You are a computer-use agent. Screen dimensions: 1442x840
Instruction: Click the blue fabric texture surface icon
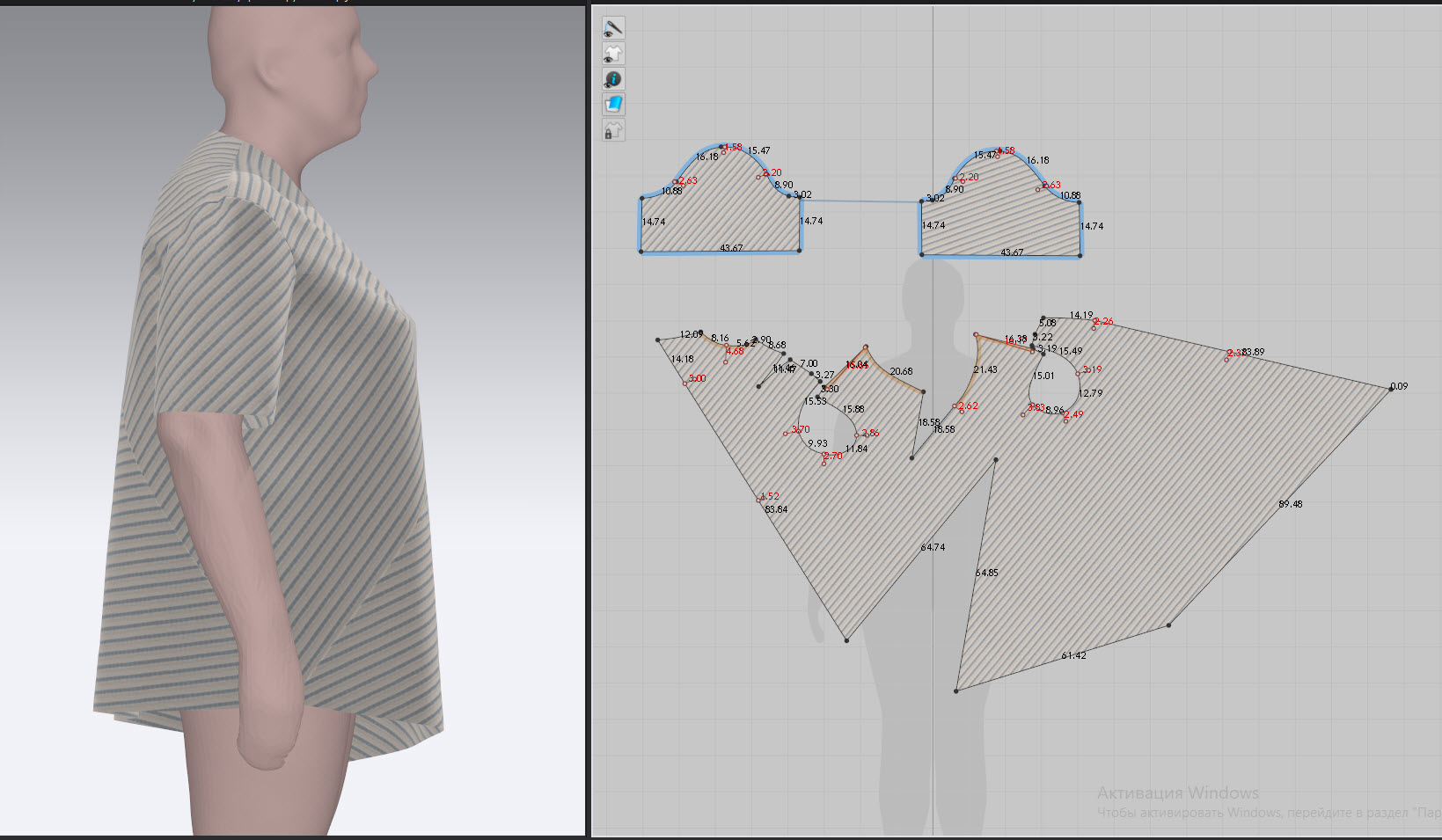pos(613,105)
